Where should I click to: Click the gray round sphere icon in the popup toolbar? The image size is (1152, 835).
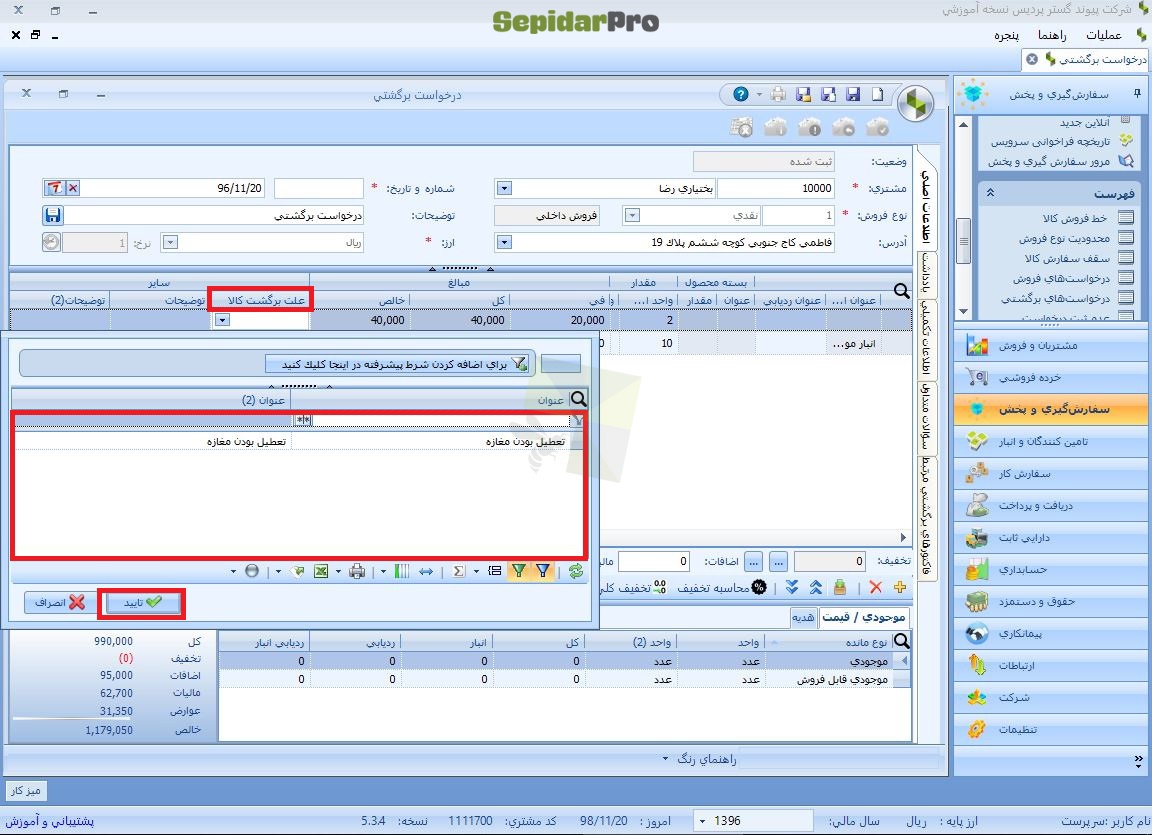[252, 571]
